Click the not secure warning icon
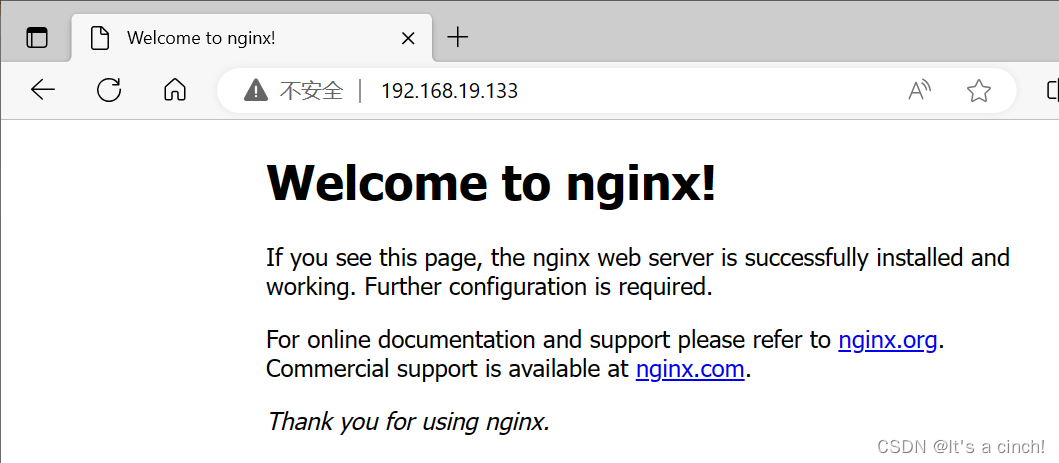Screen dimensions: 1059x463 point(256,90)
